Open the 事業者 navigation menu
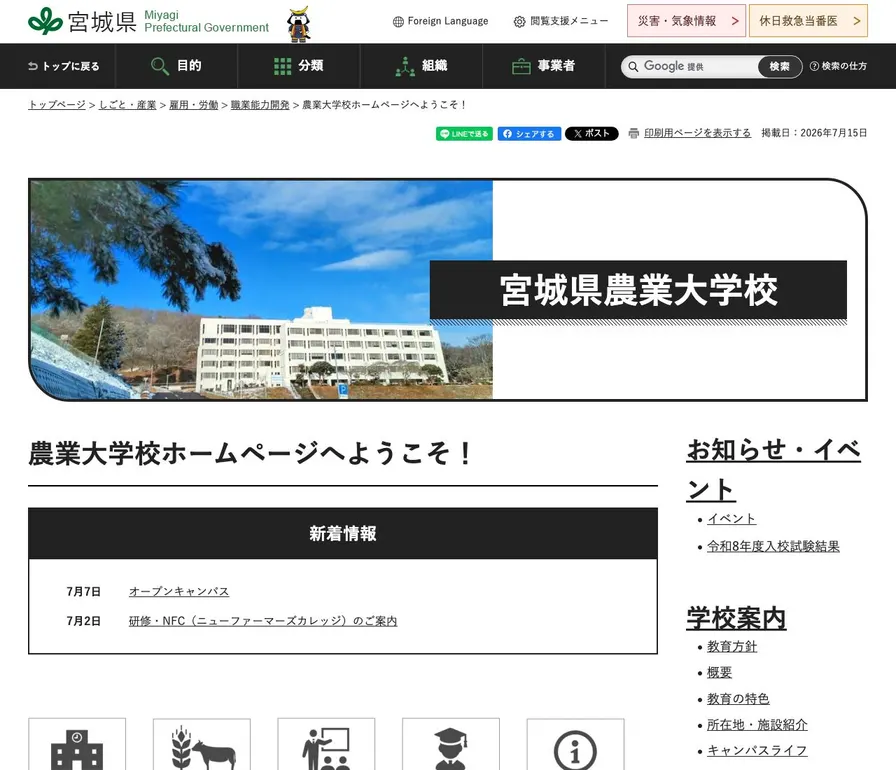896x770 pixels. point(543,66)
